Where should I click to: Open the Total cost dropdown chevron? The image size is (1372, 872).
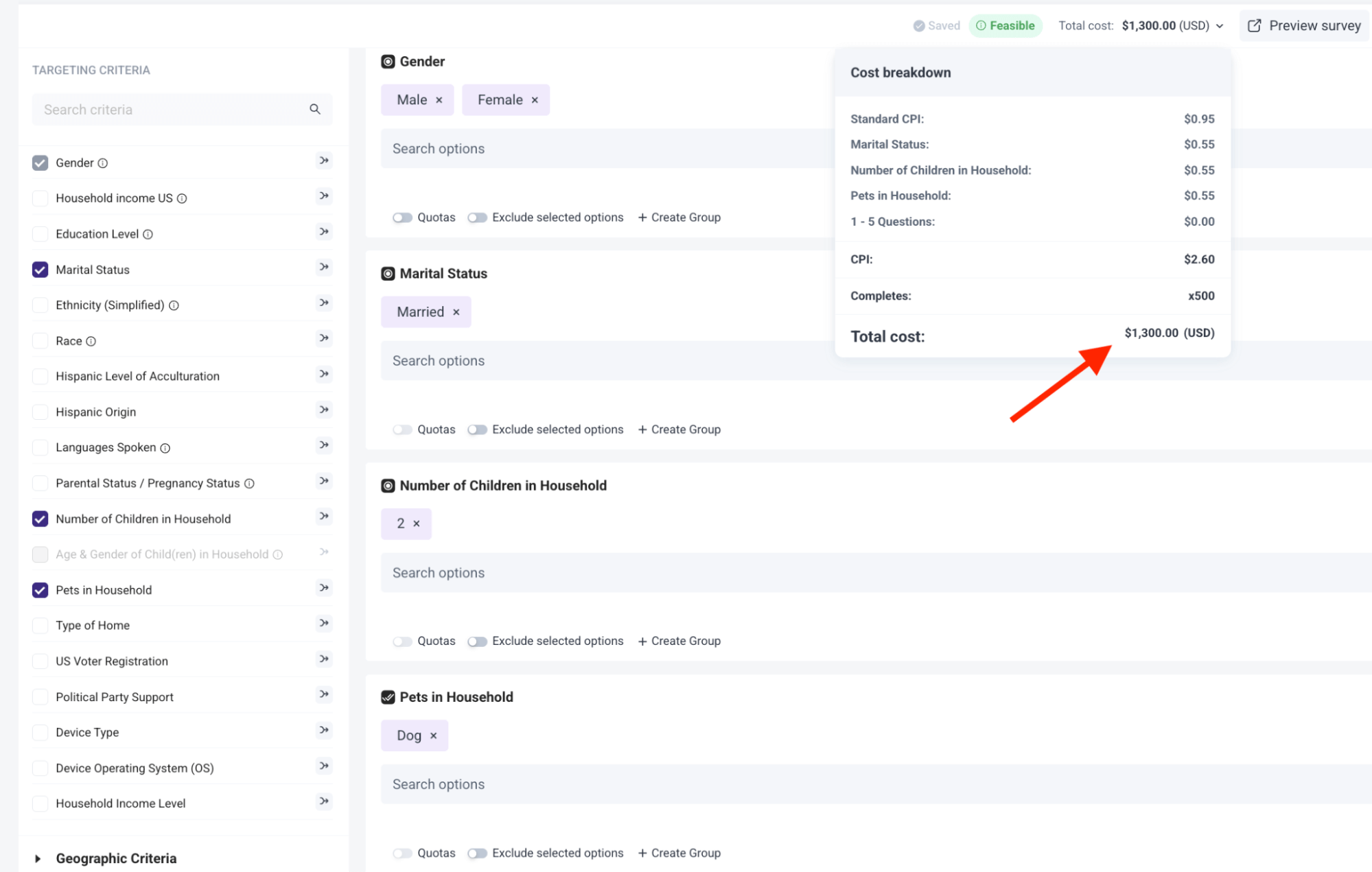point(1220,26)
